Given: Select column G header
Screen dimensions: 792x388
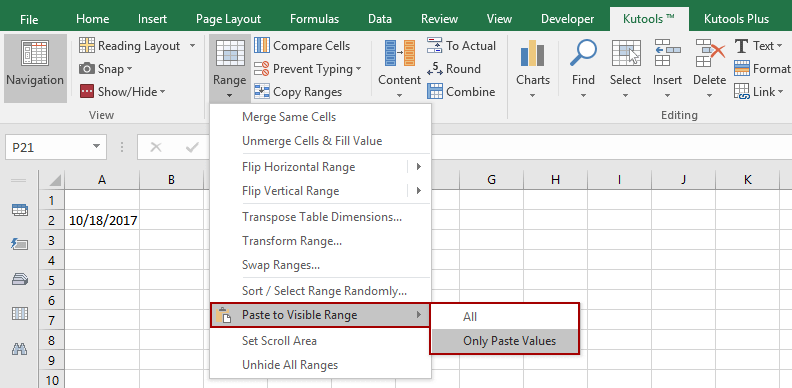Looking at the screenshot, I should pyautogui.click(x=491, y=180).
